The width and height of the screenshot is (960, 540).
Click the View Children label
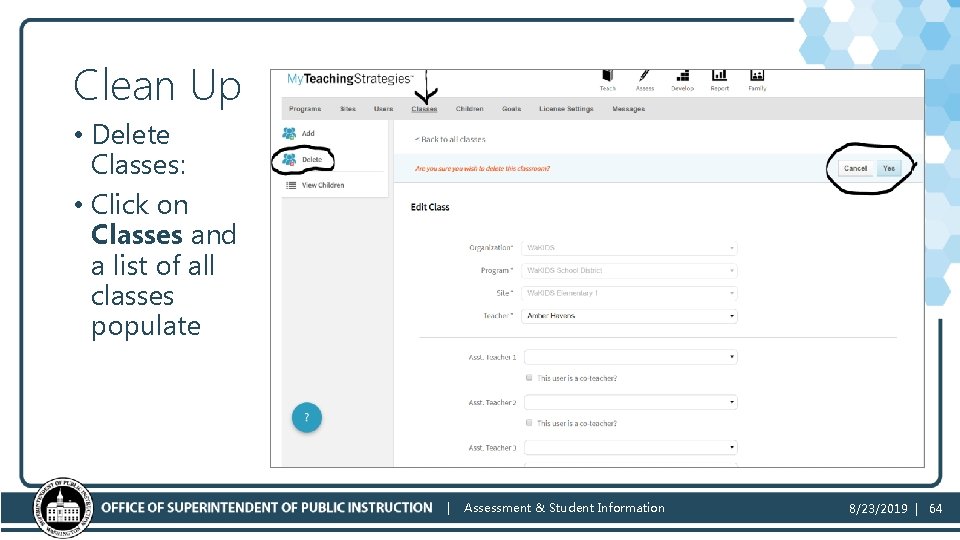point(323,186)
